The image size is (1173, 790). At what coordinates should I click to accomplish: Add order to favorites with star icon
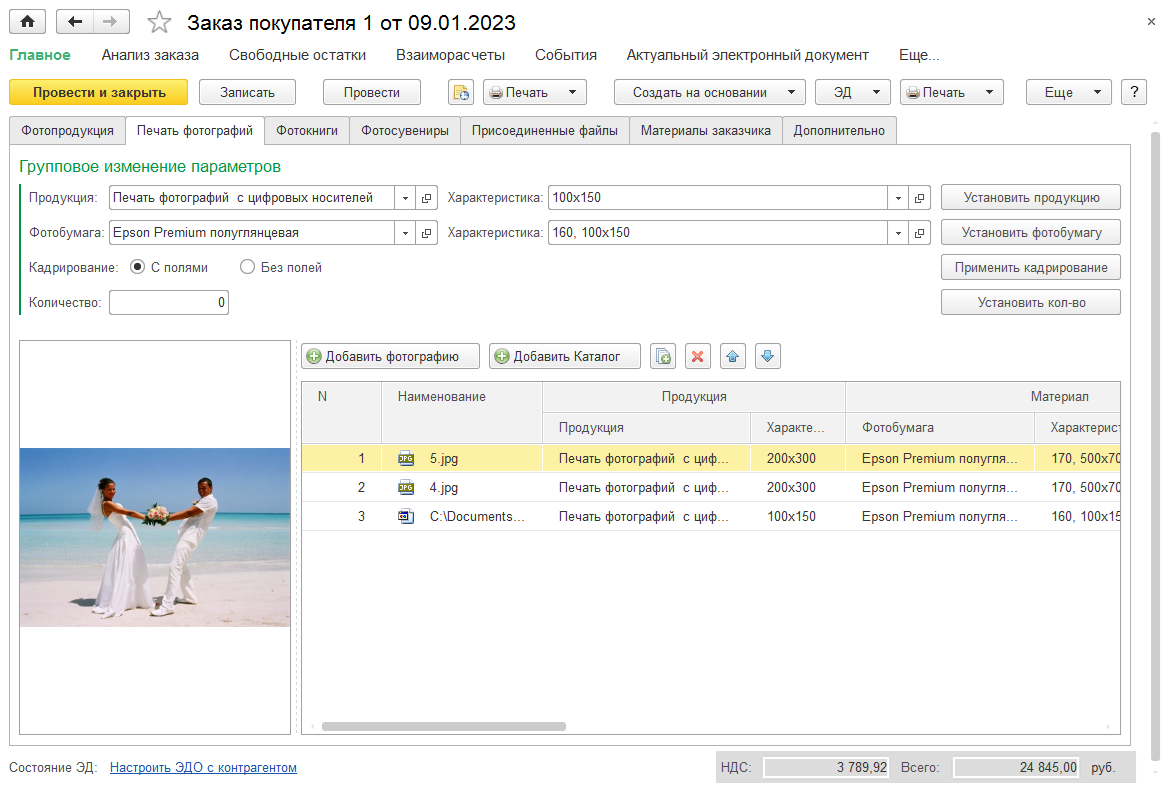point(159,22)
